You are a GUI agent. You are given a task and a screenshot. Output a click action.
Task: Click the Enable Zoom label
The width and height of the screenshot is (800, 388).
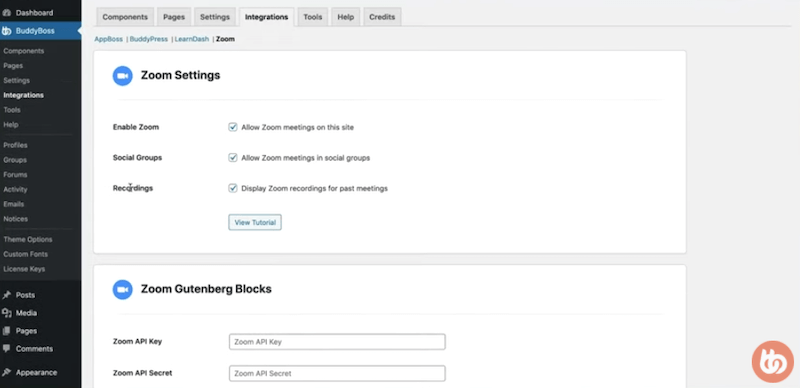(136, 127)
